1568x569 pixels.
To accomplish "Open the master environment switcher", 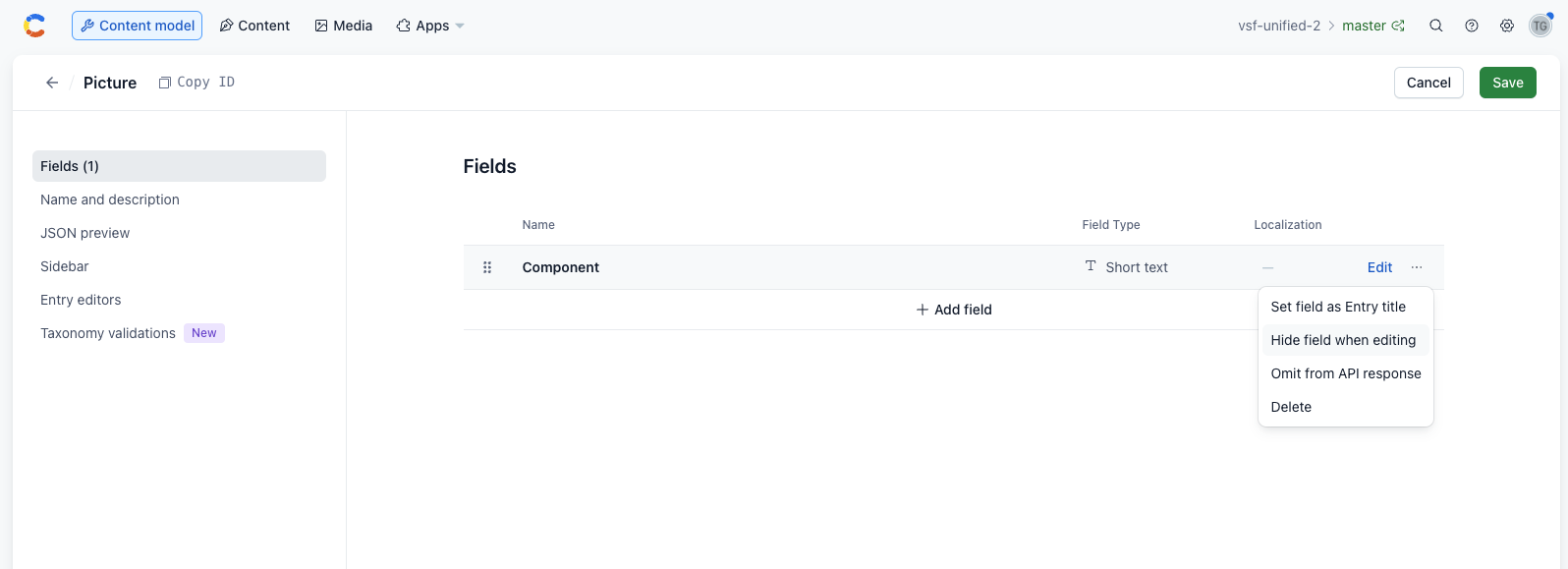I will (x=1373, y=26).
